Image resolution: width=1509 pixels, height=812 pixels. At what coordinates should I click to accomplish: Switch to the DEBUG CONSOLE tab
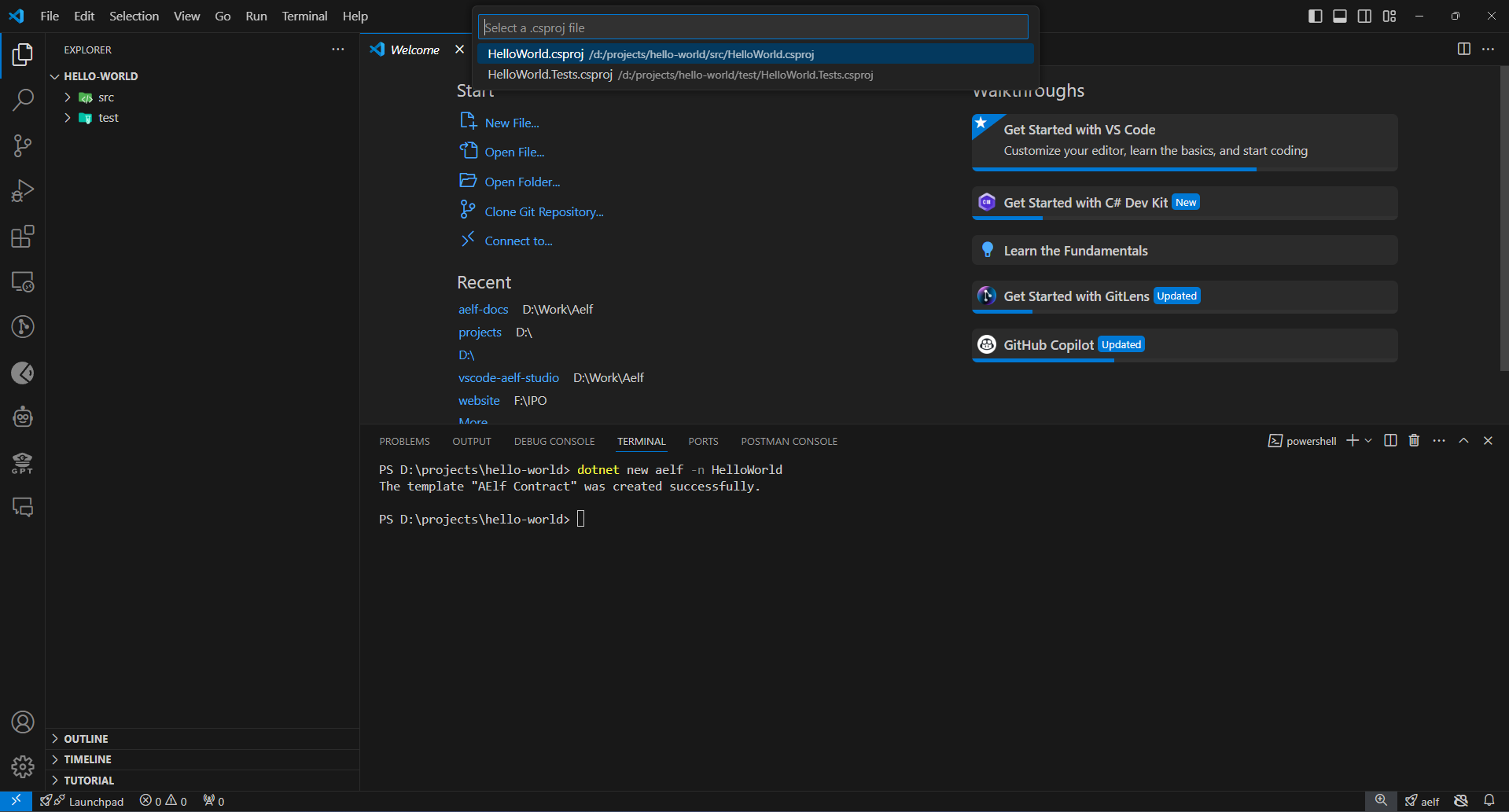click(554, 442)
